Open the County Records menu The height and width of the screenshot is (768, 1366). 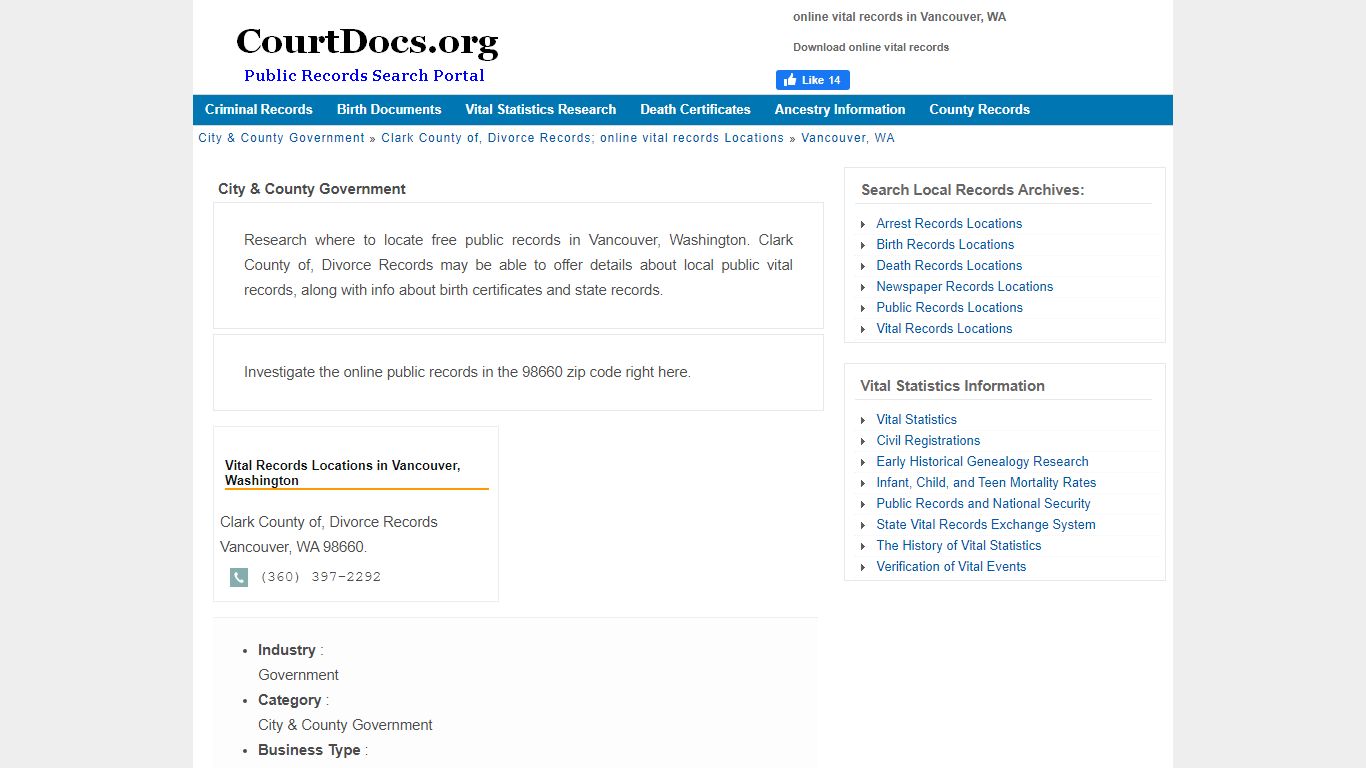[979, 110]
